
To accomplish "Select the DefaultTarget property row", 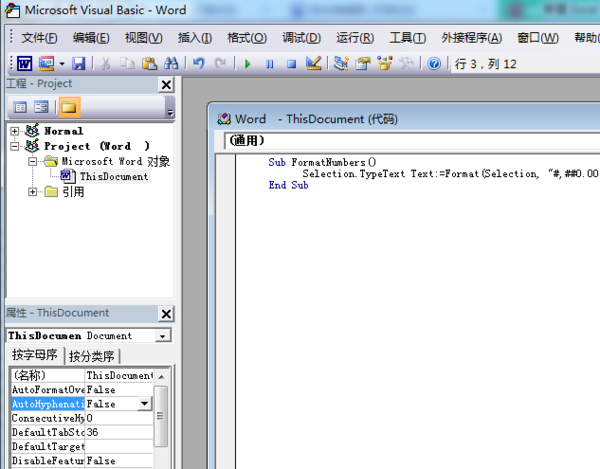I will pyautogui.click(x=82, y=446).
